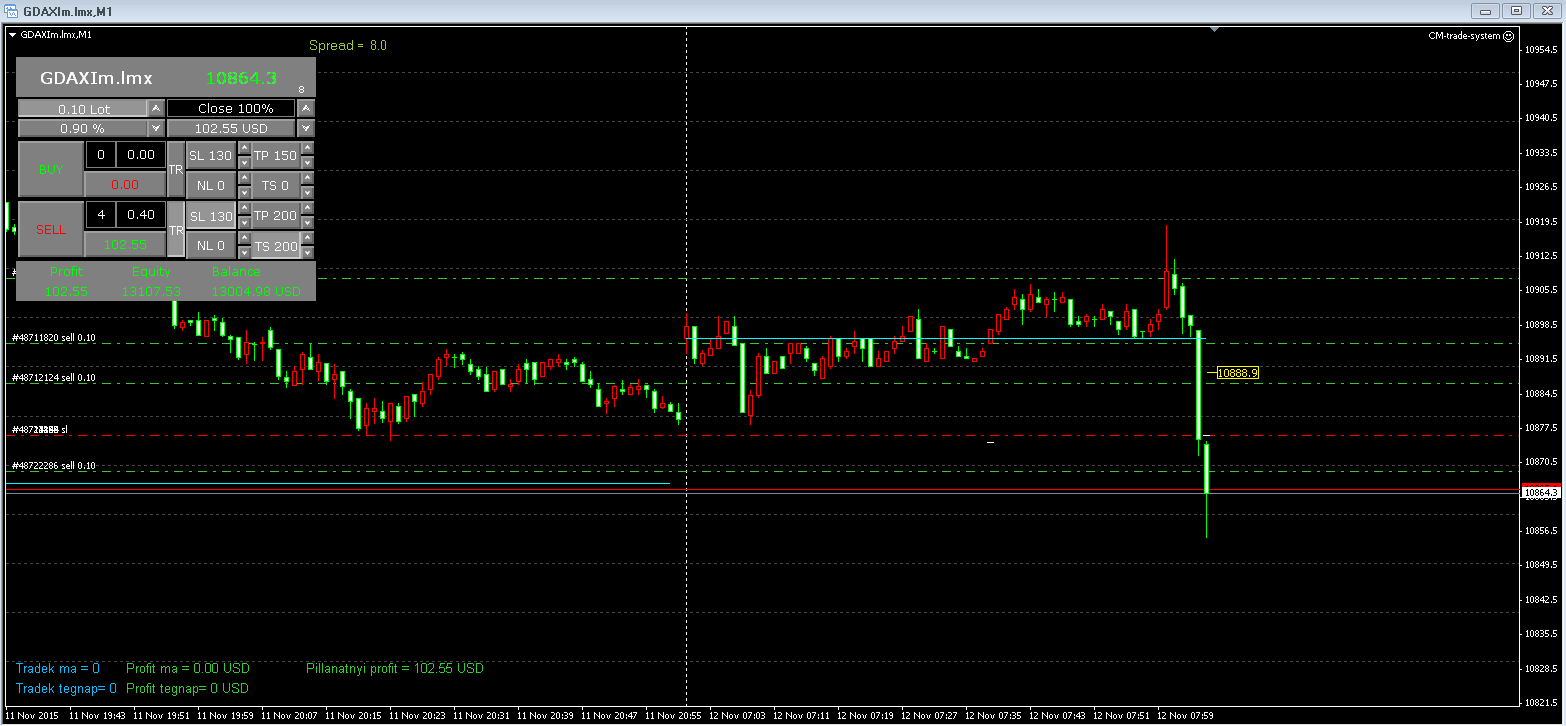
Task: Click the TP 150 button in BUY row
Action: 275,156
